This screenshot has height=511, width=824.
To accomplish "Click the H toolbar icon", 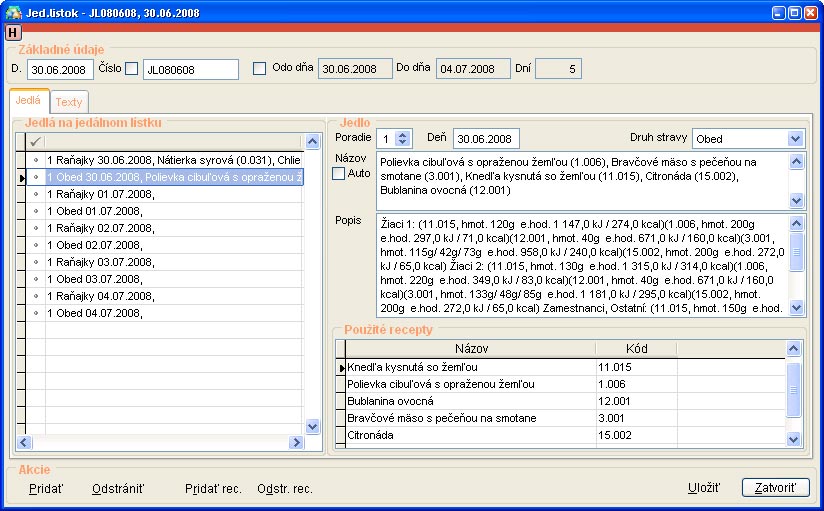I will coord(13,33).
